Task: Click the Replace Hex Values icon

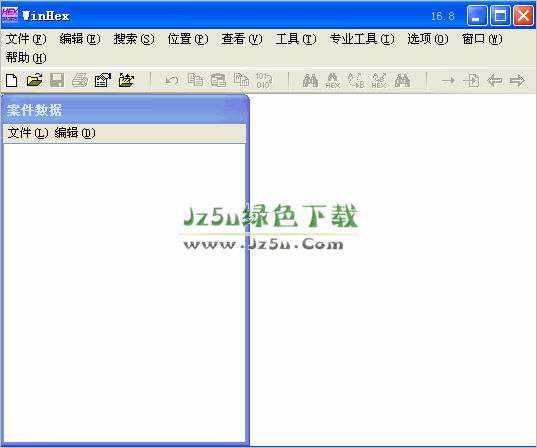Action: (x=379, y=81)
